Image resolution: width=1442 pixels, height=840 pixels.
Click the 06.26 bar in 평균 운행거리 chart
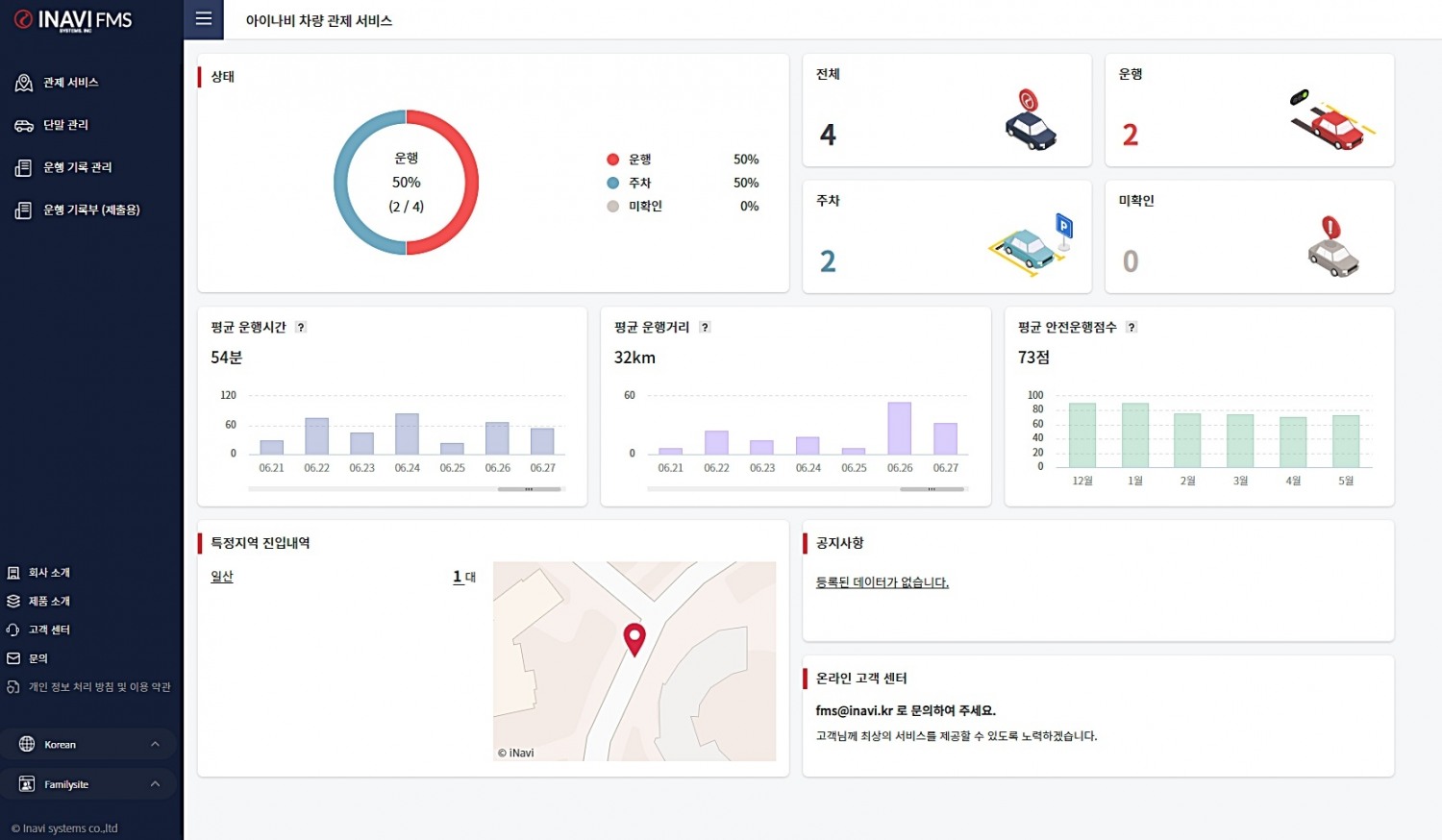[x=900, y=429]
